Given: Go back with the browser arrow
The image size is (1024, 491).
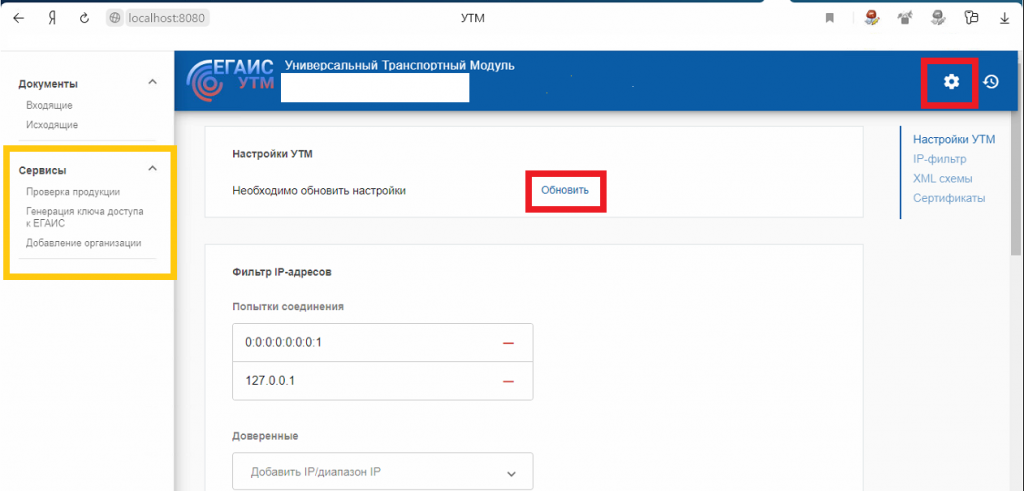Looking at the screenshot, I should coord(18,18).
